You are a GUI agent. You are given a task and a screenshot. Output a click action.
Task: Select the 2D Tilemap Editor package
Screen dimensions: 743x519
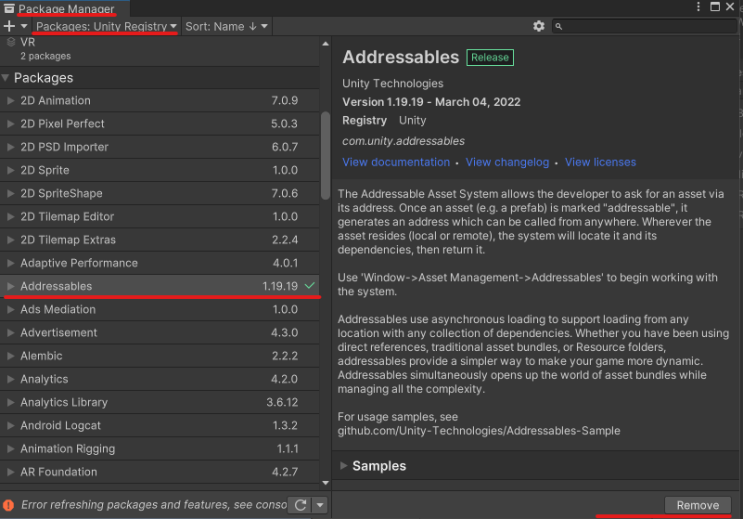(x=160, y=217)
